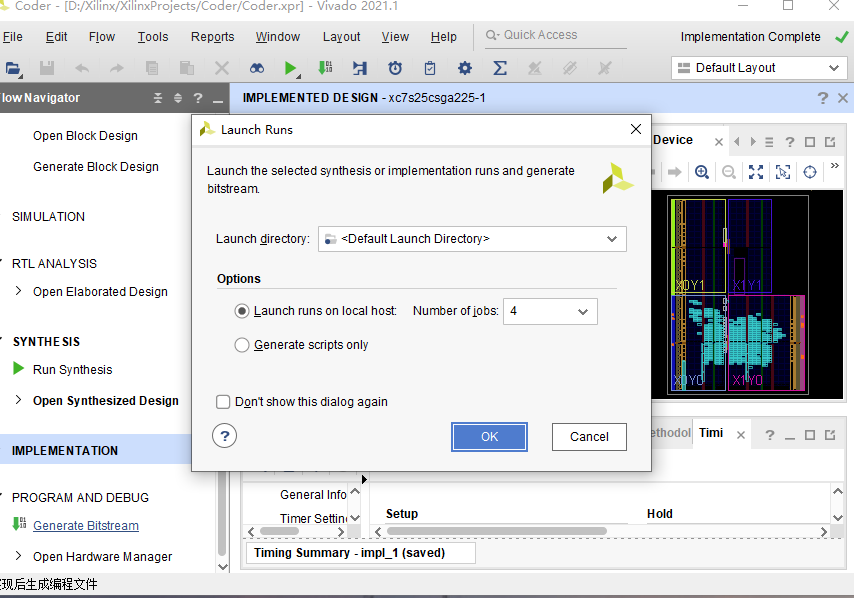The width and height of the screenshot is (854, 598).
Task: Select Launch runs on local host
Action: [242, 311]
